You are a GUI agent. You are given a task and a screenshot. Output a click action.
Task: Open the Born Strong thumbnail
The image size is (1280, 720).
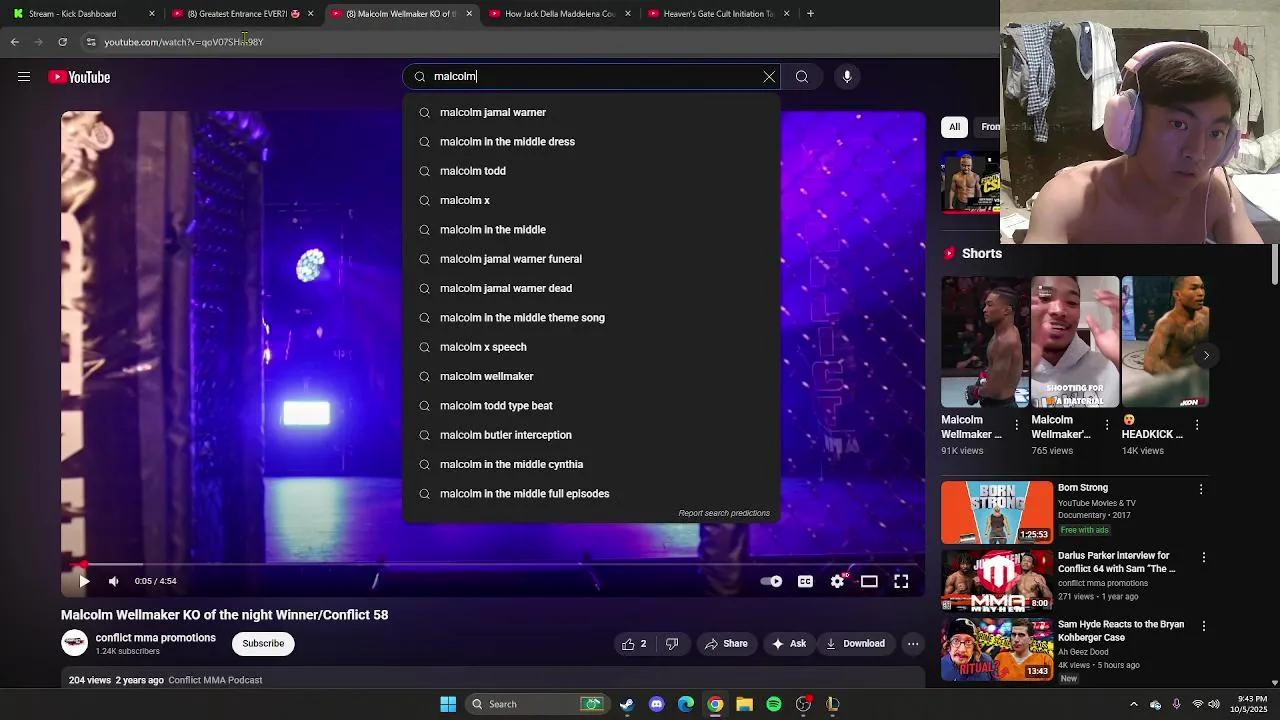[x=997, y=512]
